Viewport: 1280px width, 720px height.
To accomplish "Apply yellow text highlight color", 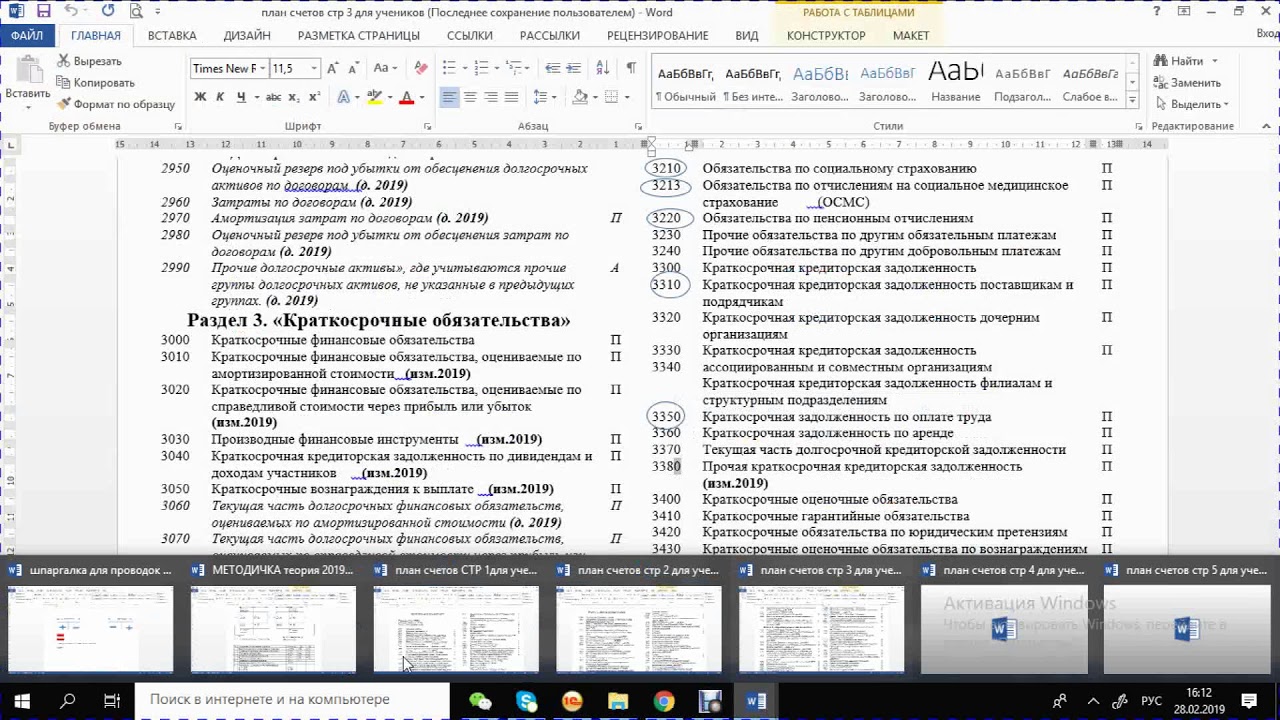I will tap(374, 97).
